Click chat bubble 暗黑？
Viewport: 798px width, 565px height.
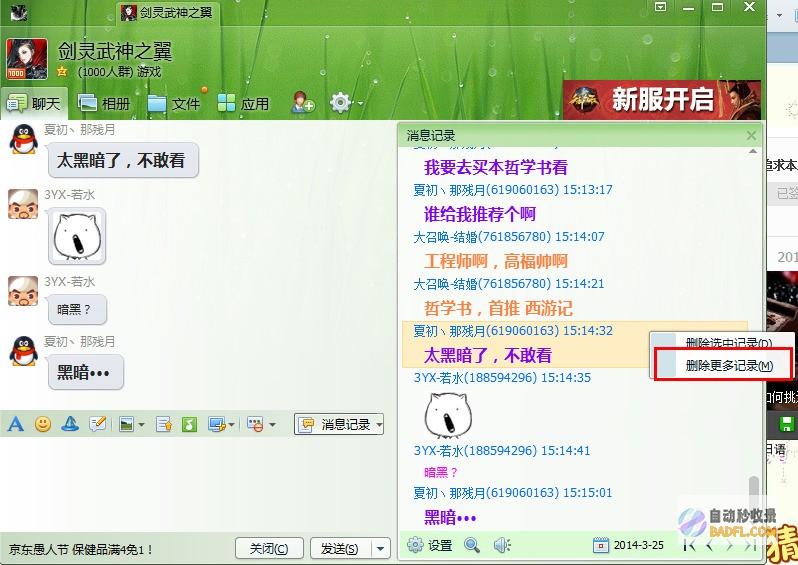coord(77,309)
